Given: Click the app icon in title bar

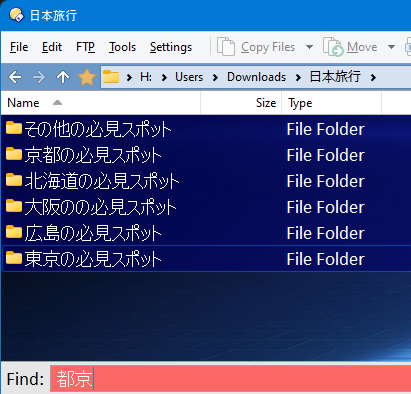Looking at the screenshot, I should pyautogui.click(x=17, y=15).
